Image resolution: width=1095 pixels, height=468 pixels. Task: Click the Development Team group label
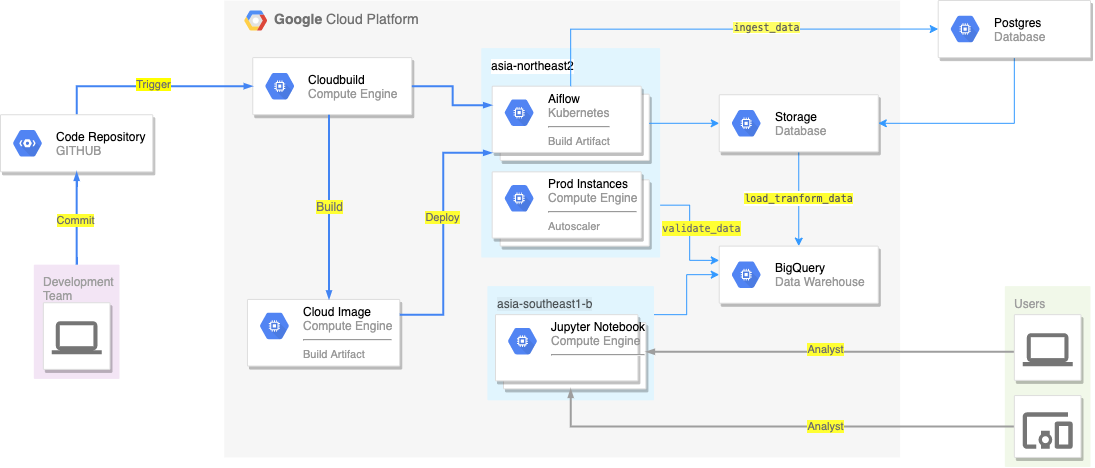(78, 288)
